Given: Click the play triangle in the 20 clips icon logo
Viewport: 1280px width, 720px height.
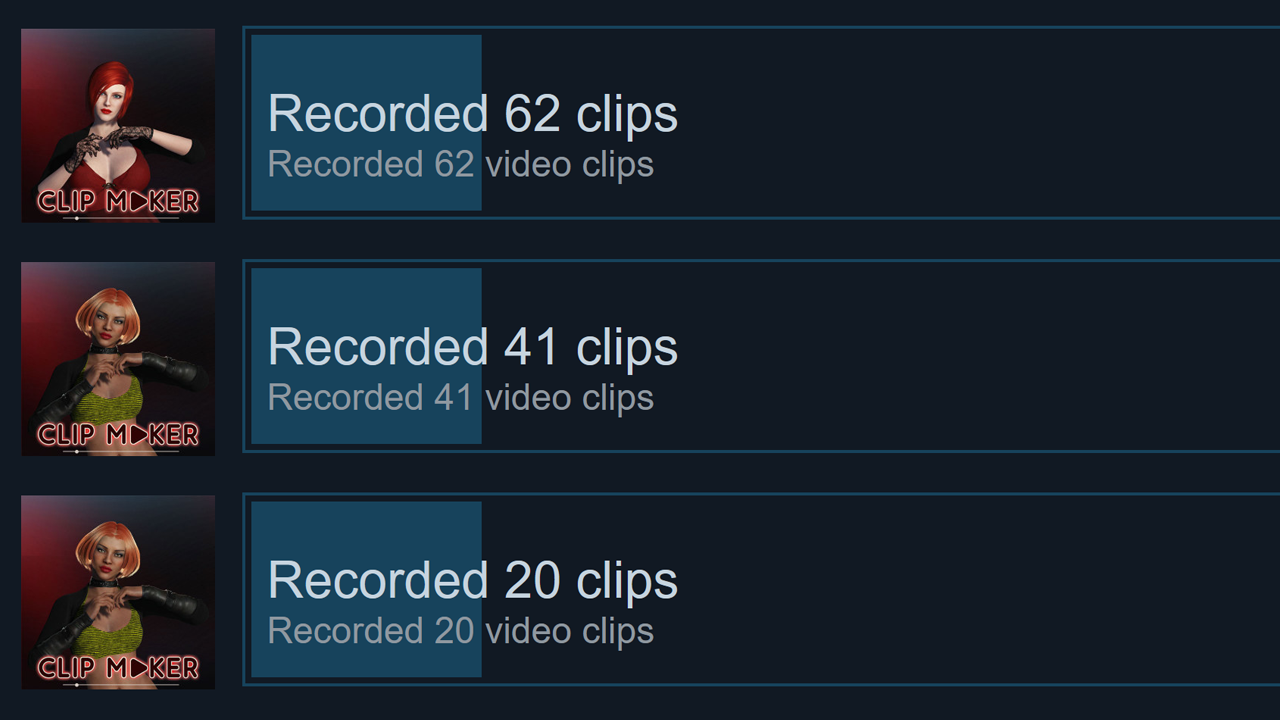Looking at the screenshot, I should pos(137,667).
